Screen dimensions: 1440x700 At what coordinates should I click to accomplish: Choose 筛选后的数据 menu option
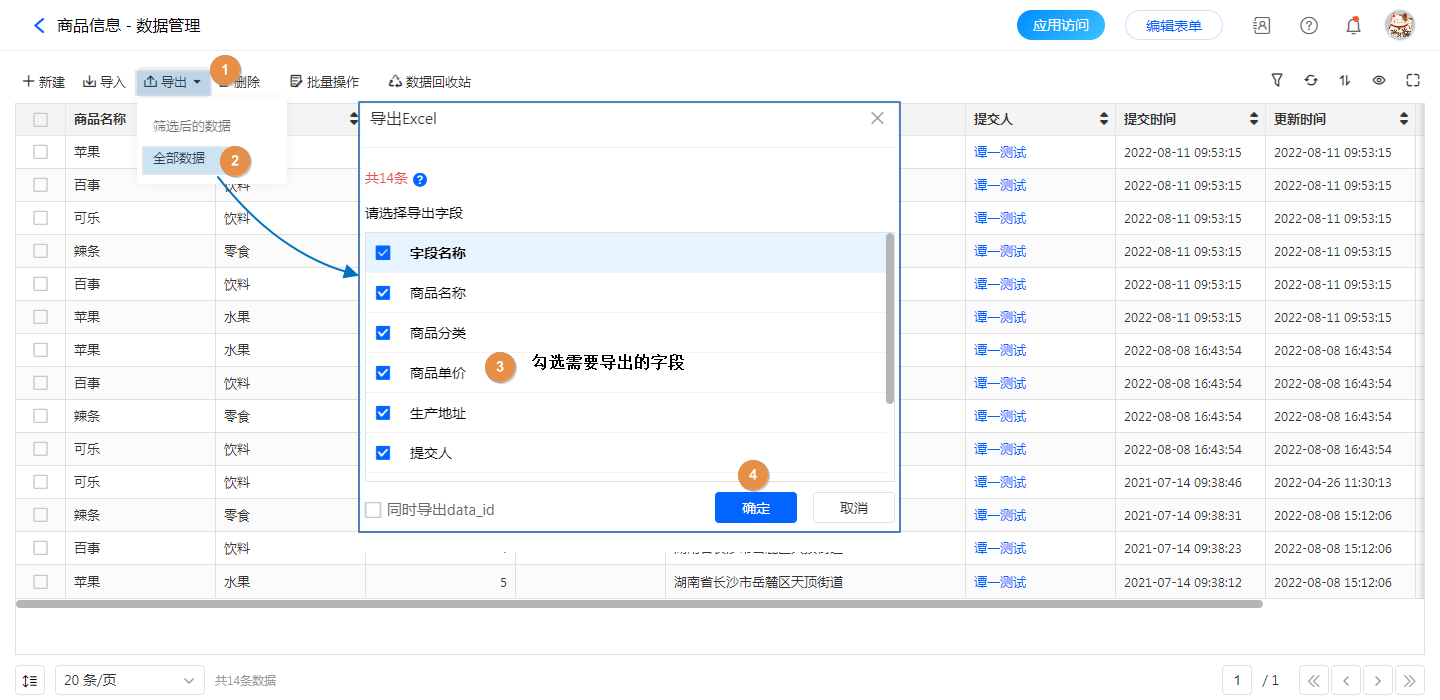191,126
